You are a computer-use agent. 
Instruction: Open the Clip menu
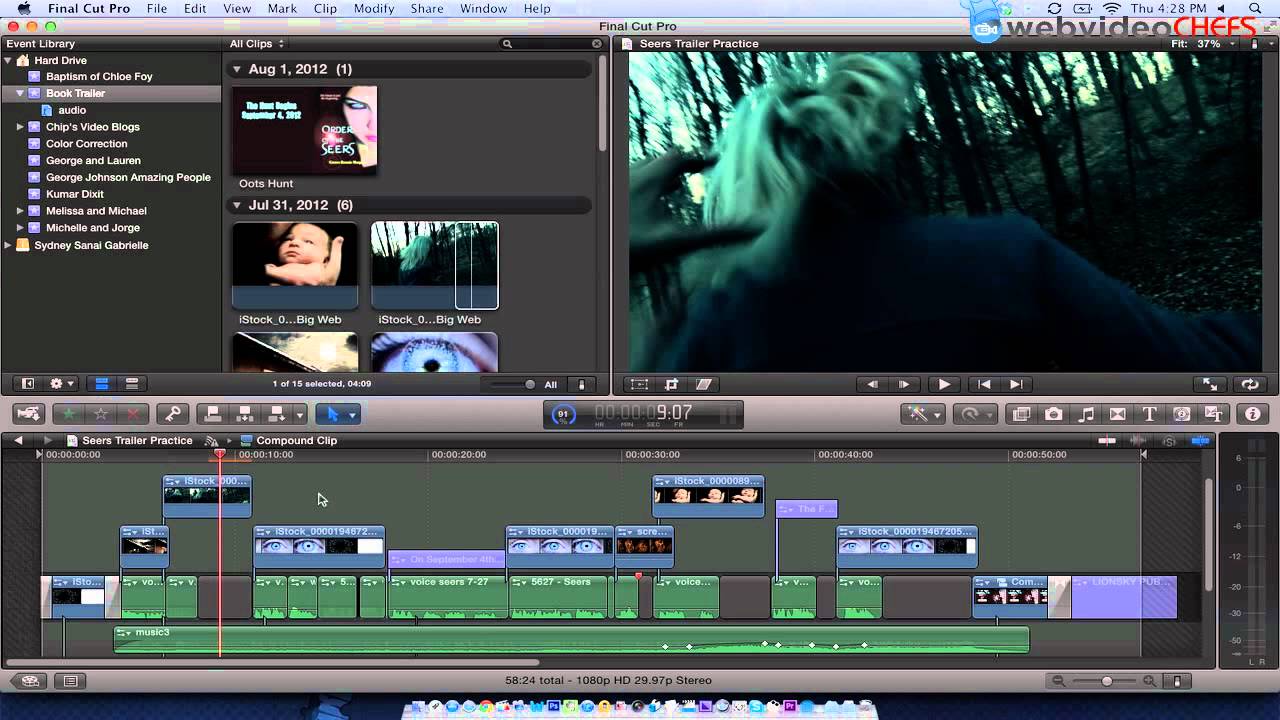pyautogui.click(x=325, y=9)
